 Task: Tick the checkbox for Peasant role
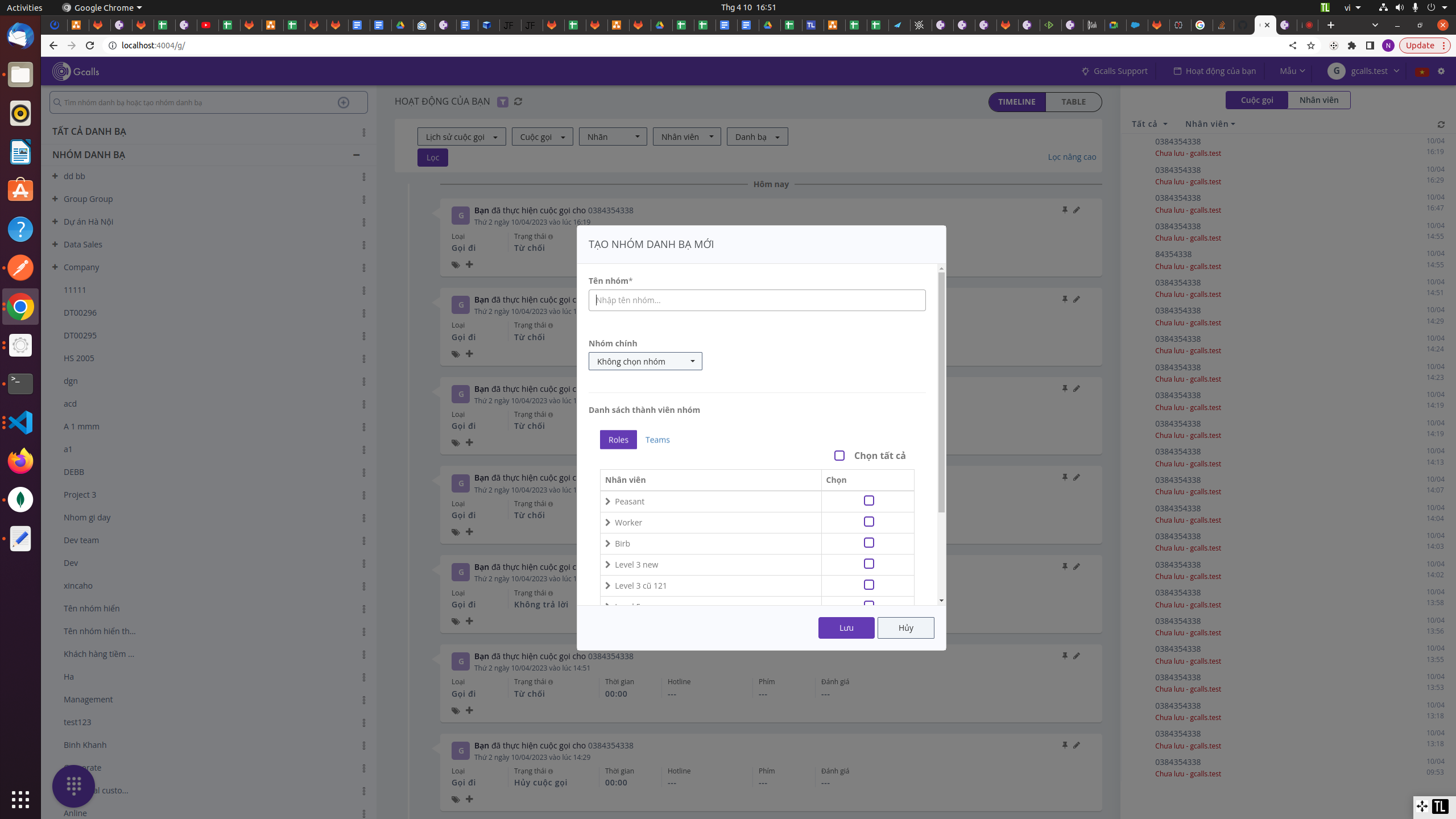pyautogui.click(x=868, y=500)
